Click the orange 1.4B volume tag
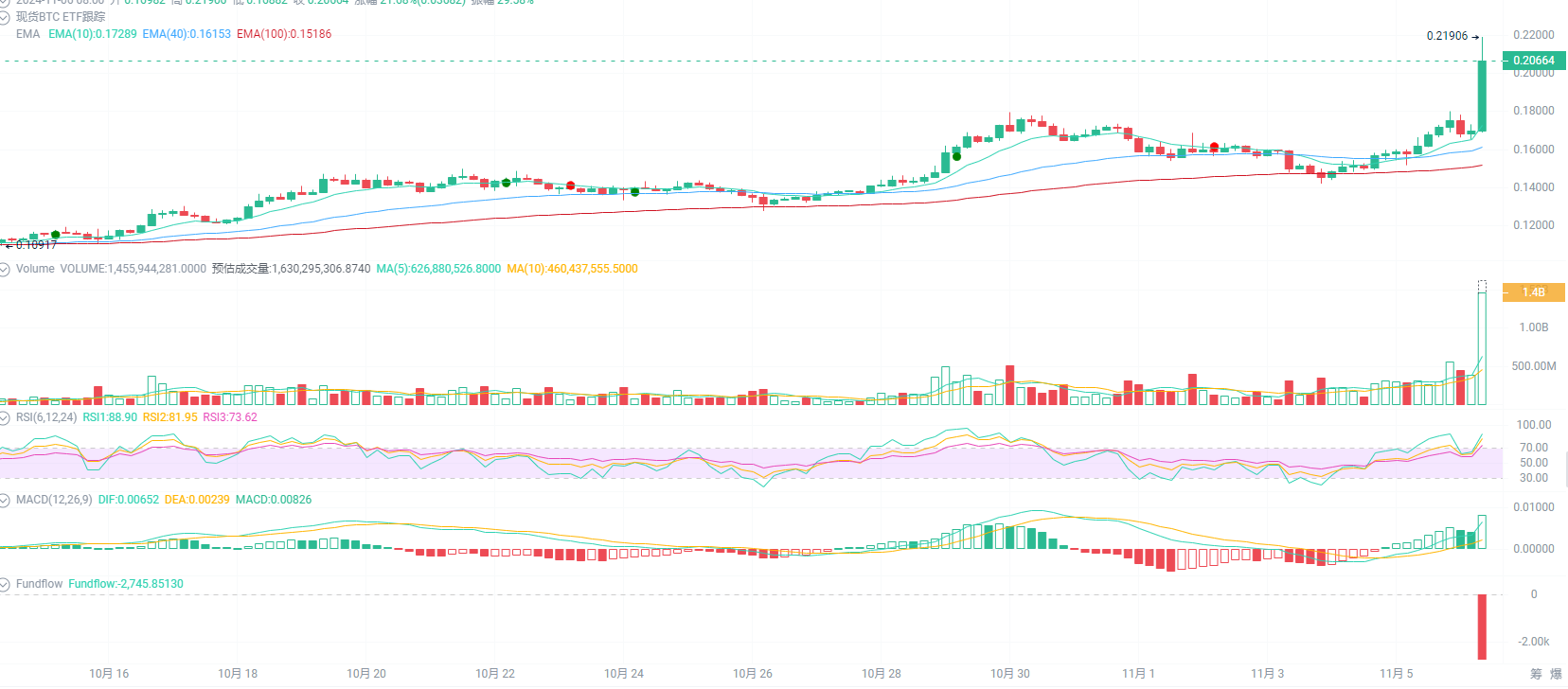The height and width of the screenshot is (689, 1568). [x=1534, y=292]
